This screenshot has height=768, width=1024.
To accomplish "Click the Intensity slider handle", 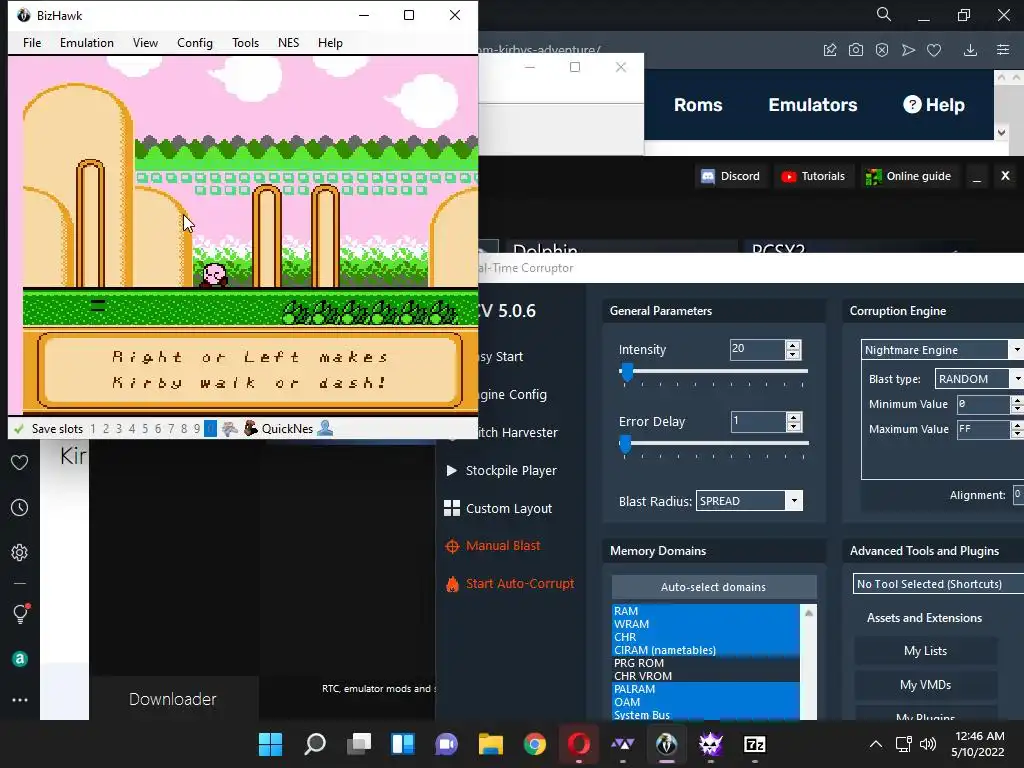I will pos(627,372).
